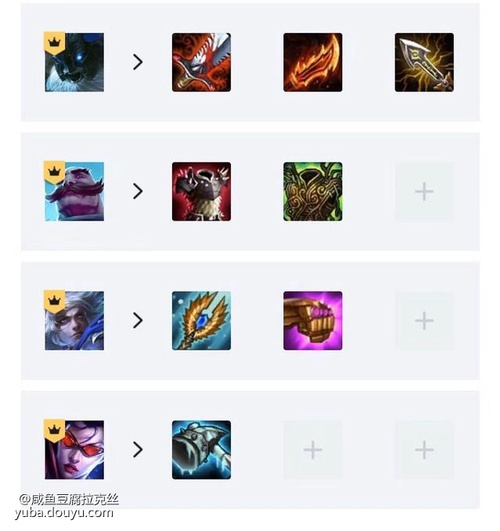Add third item for white-haired champion
Image resolution: width=500 pixels, height=531 pixels.
[424, 321]
